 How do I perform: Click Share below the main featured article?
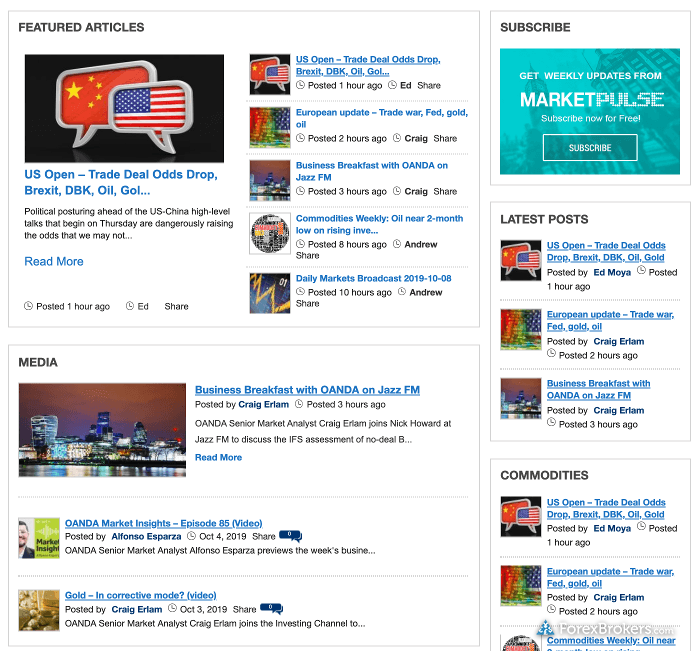pyautogui.click(x=177, y=306)
